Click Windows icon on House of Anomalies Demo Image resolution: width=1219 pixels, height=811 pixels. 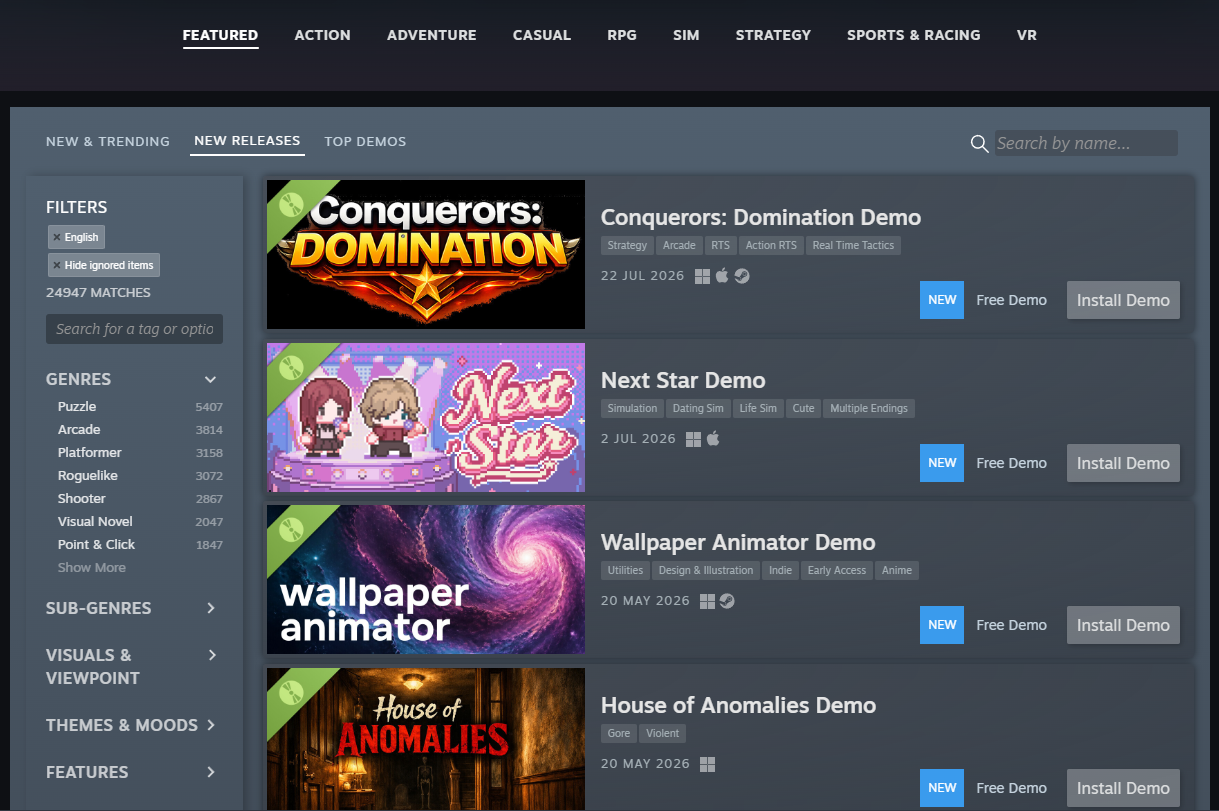[x=707, y=764]
